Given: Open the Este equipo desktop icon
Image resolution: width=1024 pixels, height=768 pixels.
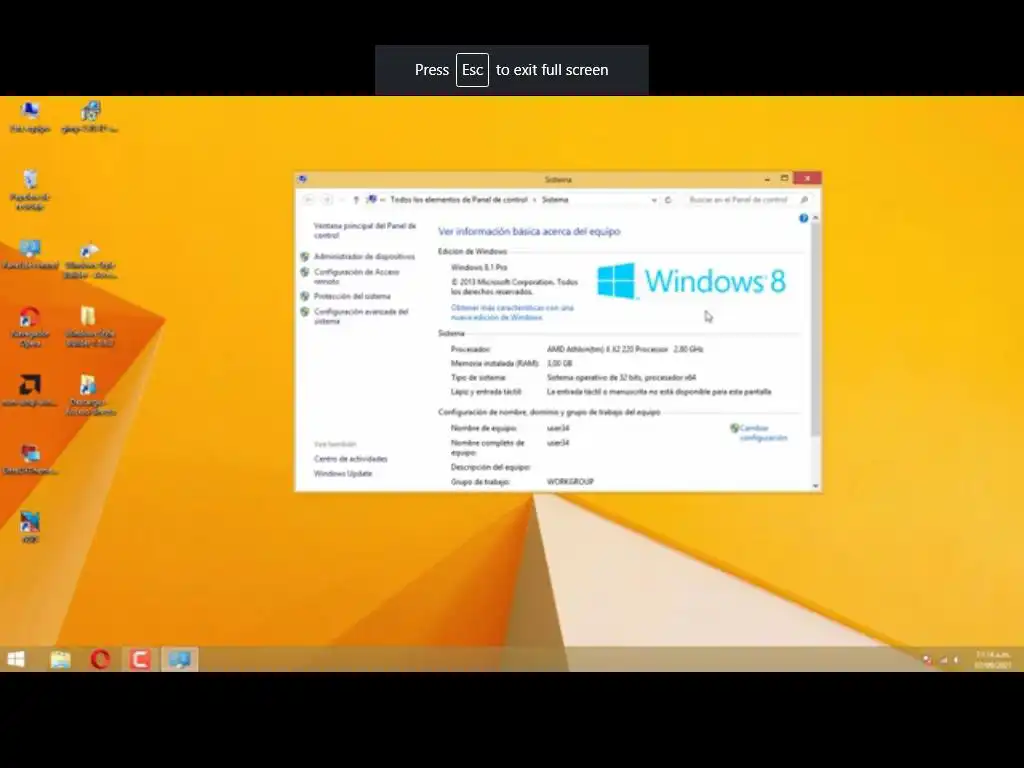Looking at the screenshot, I should point(30,117).
